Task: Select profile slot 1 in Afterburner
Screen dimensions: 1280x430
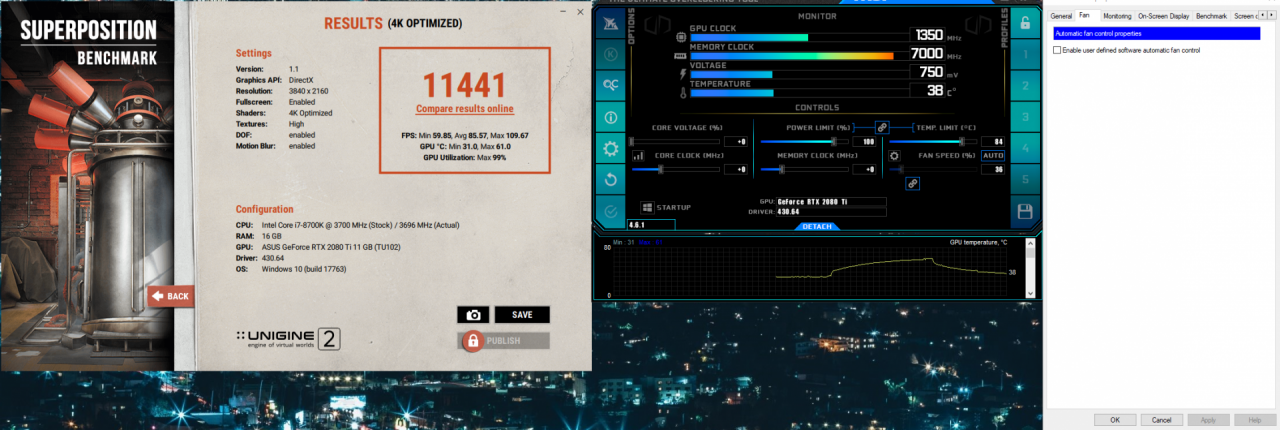Action: click(x=1024, y=55)
